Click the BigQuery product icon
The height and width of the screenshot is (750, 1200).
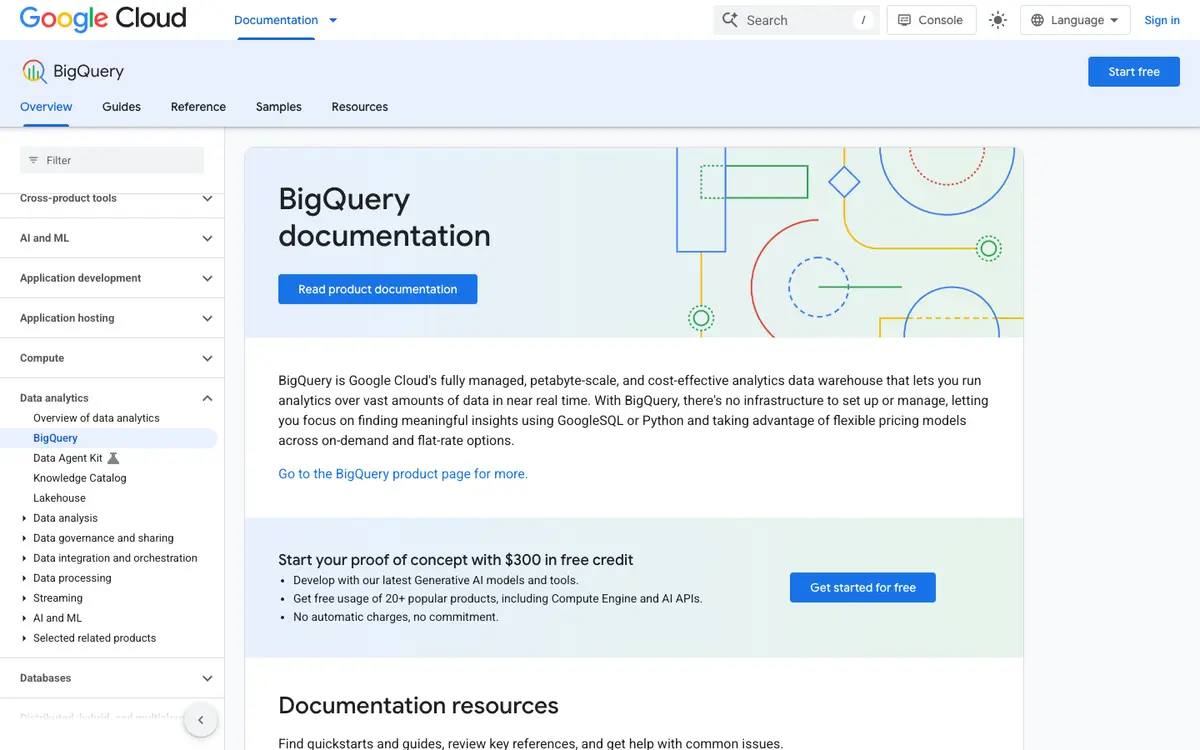(x=34, y=71)
